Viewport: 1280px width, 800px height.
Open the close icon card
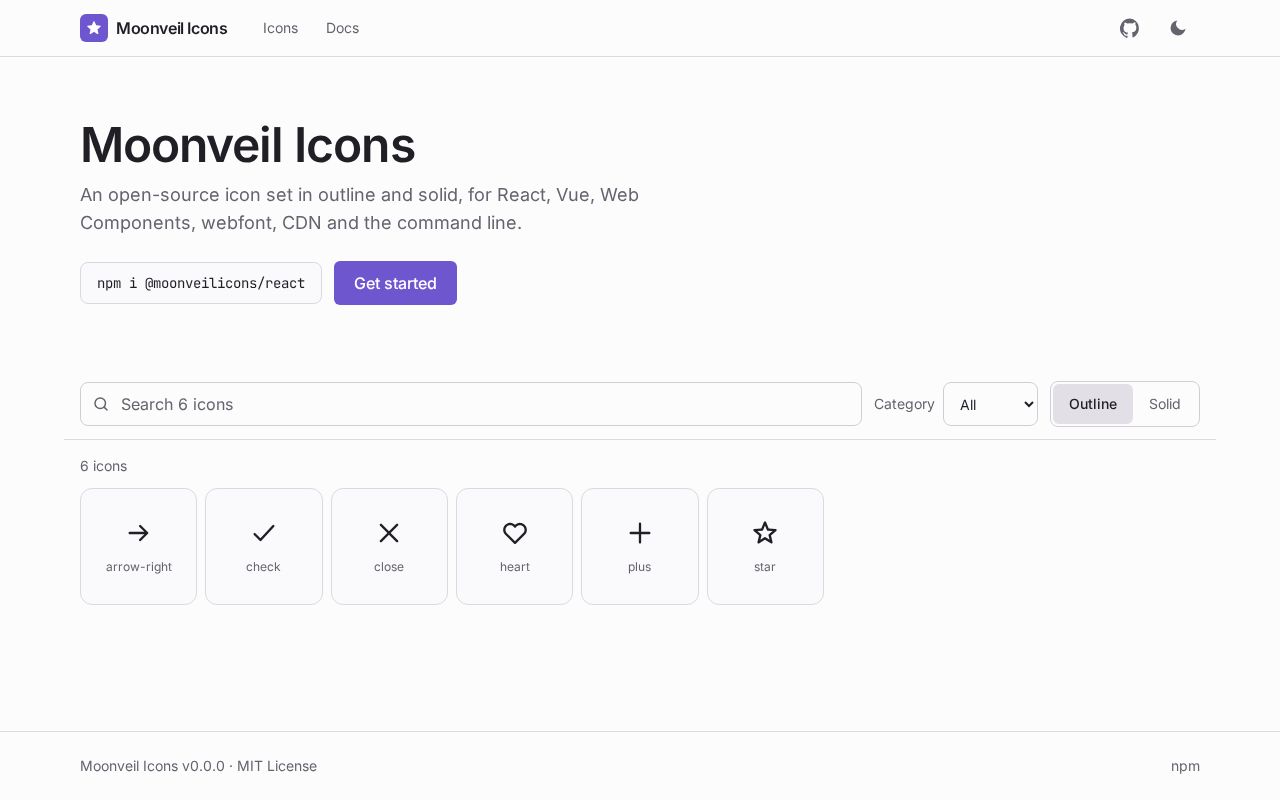[x=389, y=546]
